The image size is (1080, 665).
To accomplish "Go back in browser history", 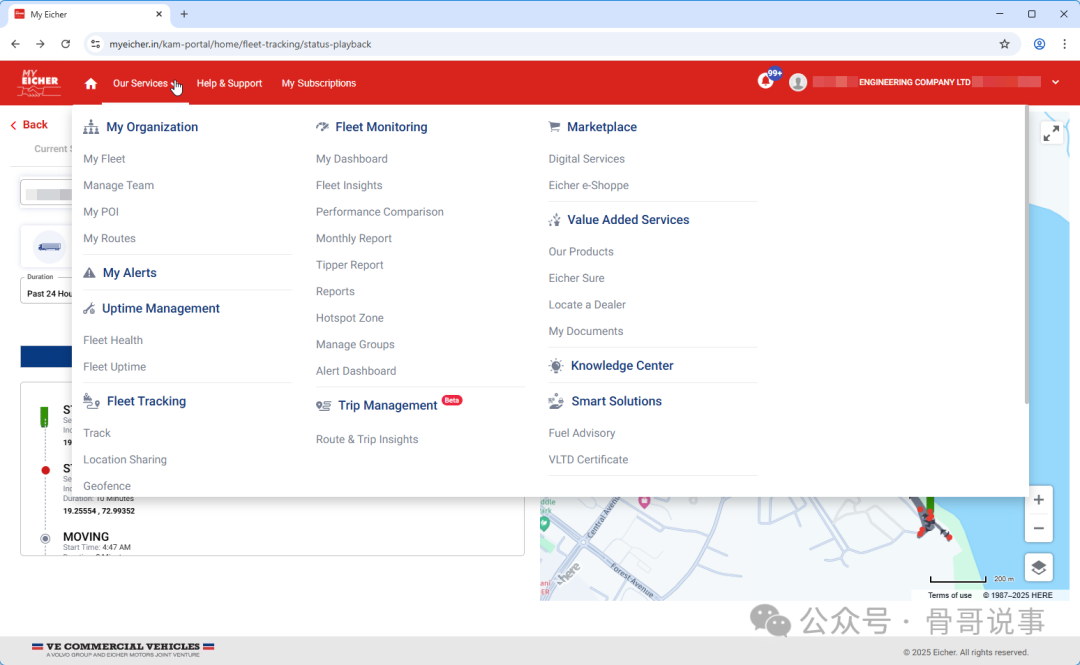I will pos(15,44).
